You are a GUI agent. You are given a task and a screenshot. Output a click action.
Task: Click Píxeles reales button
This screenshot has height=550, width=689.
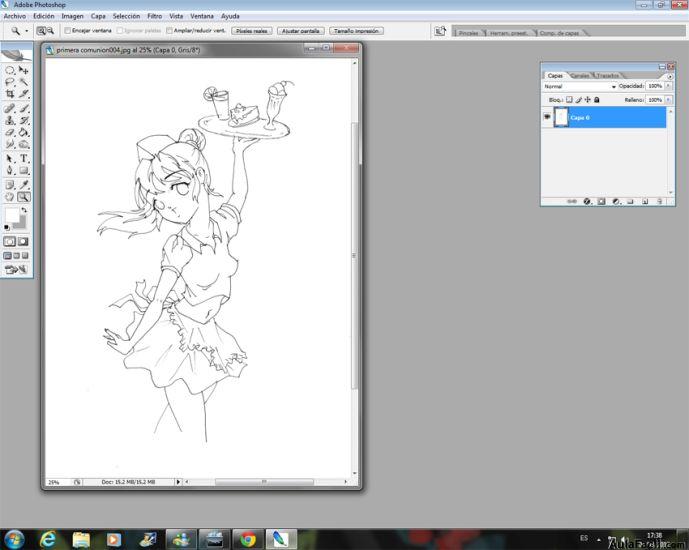click(252, 31)
